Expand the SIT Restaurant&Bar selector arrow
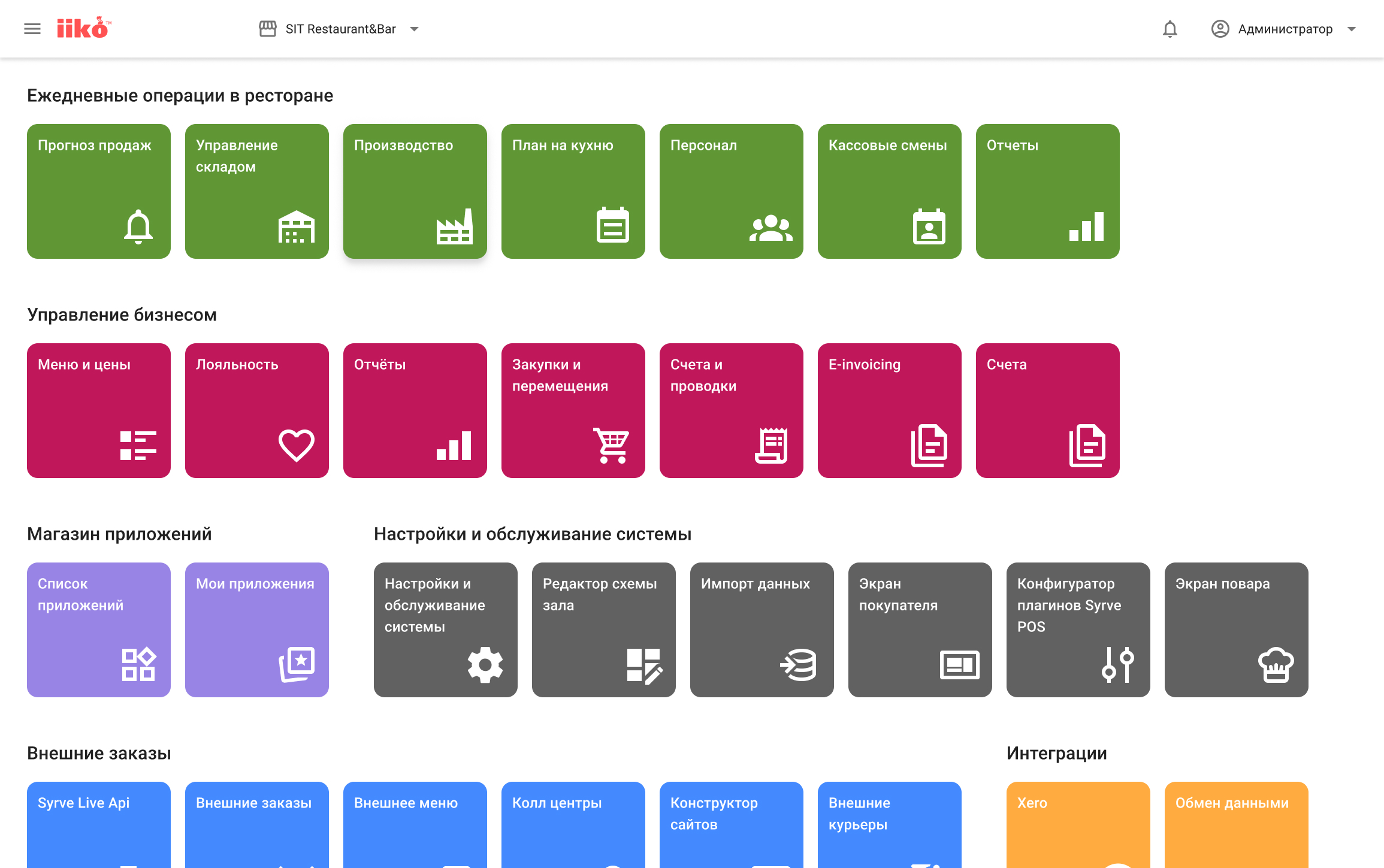This screenshot has width=1384, height=868. (414, 29)
